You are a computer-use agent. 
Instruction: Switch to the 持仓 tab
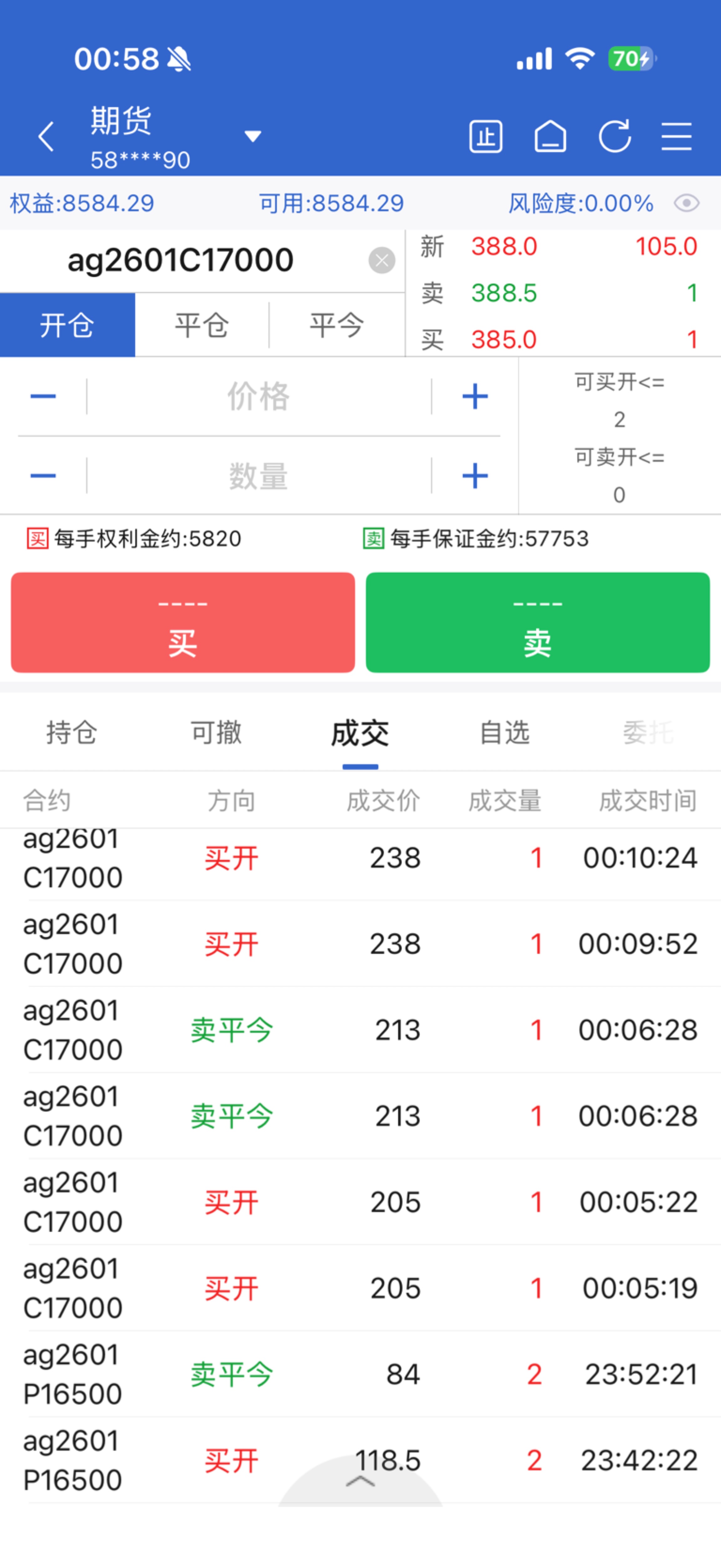(72, 733)
